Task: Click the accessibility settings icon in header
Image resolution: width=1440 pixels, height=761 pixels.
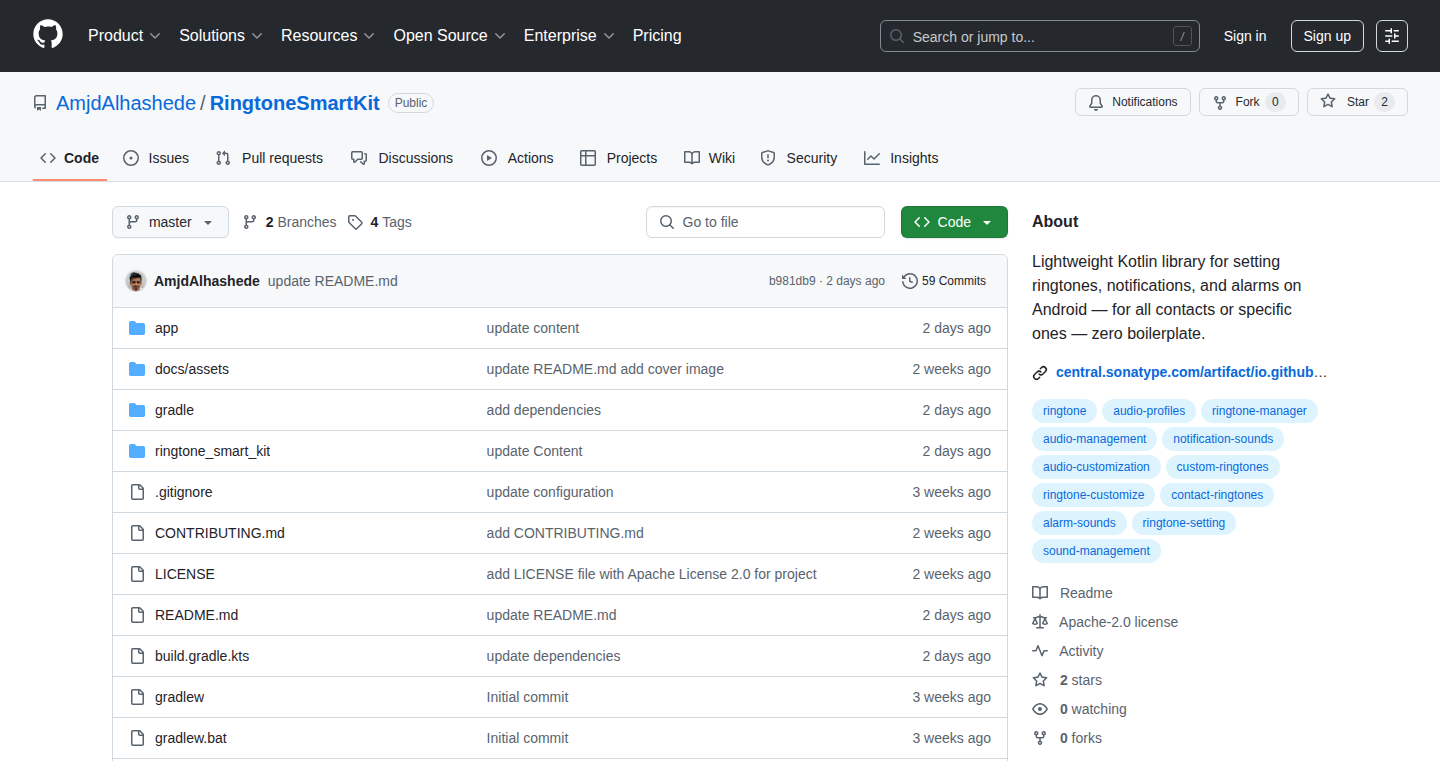Action: 1391,36
